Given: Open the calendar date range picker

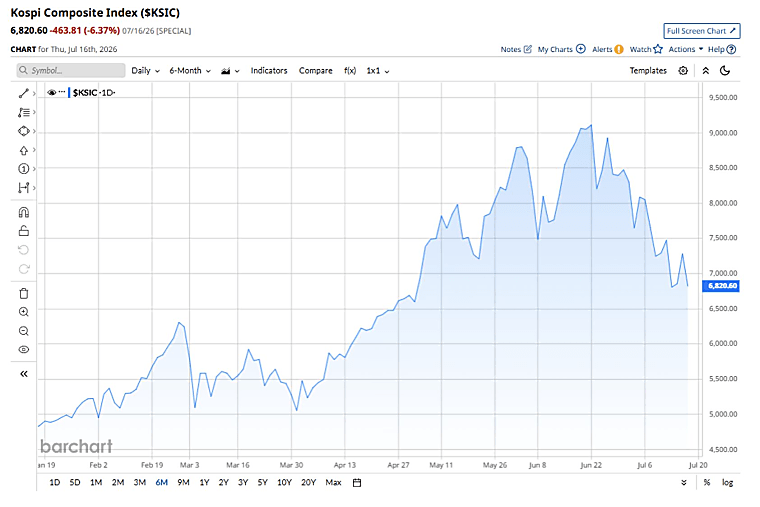Looking at the screenshot, I should coord(357,483).
